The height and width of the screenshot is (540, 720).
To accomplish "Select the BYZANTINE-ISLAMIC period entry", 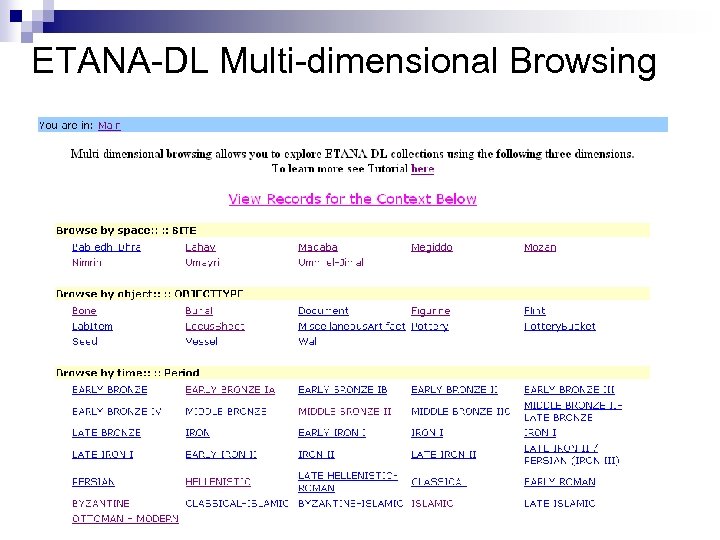I will click(350, 503).
